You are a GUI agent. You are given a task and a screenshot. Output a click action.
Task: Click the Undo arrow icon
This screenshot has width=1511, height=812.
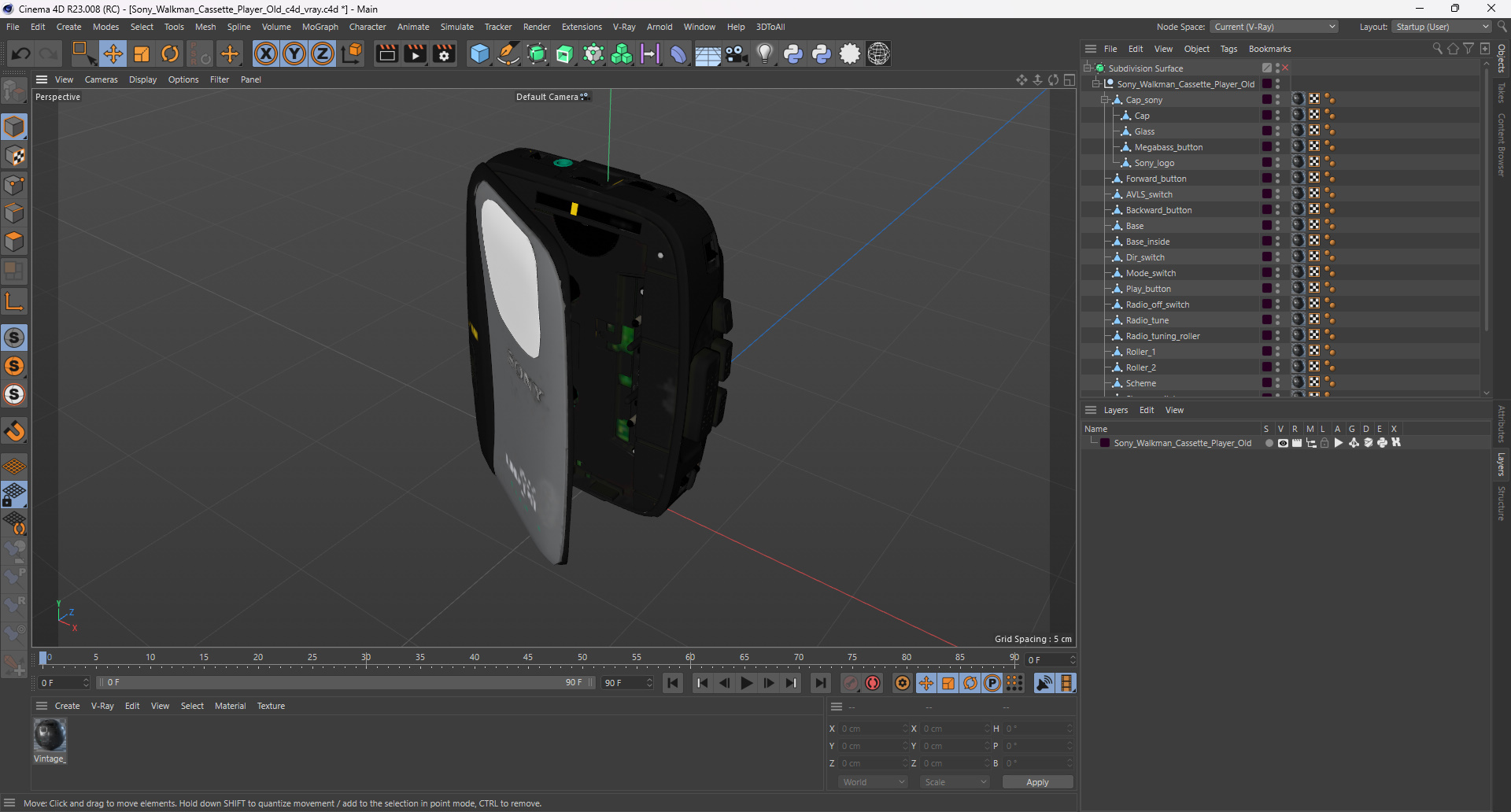coord(21,54)
